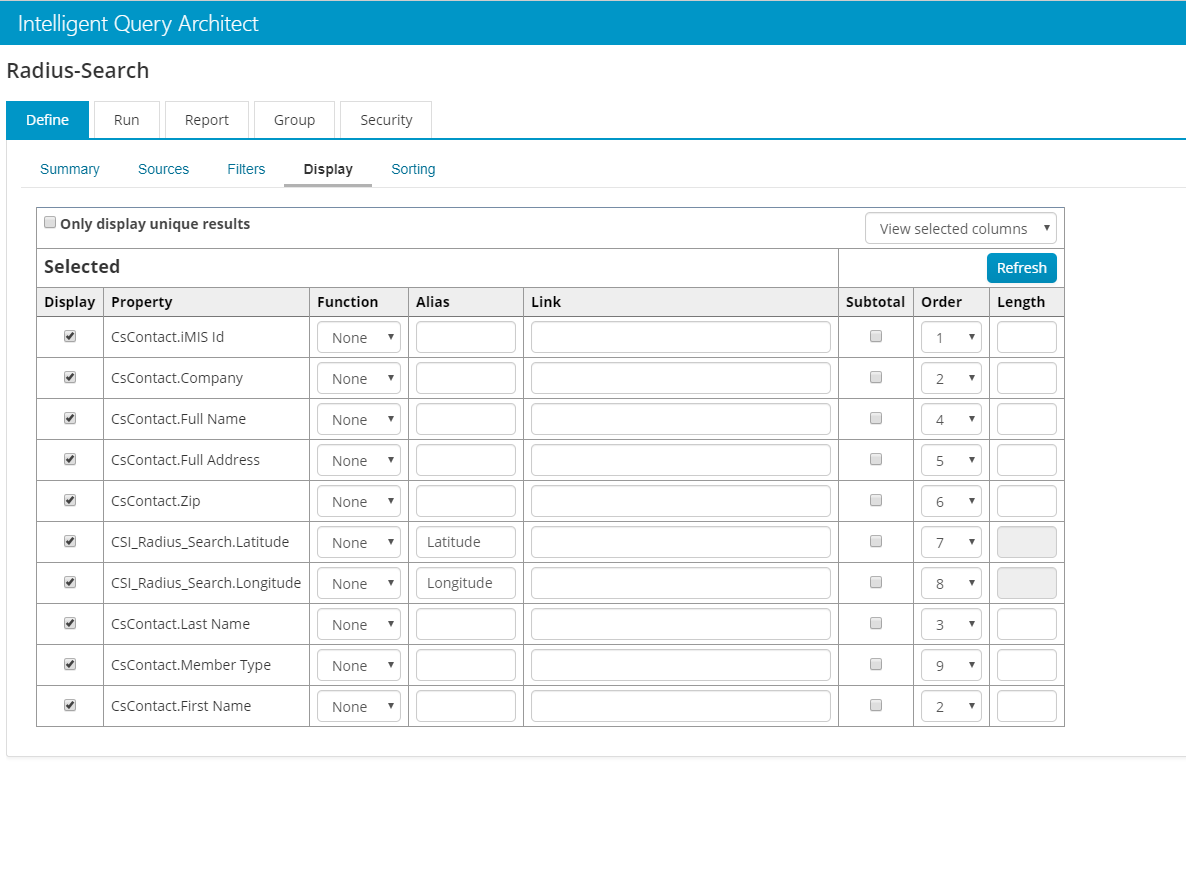Toggle Subtotal checkbox for CsContact.Zip row

[x=876, y=501]
